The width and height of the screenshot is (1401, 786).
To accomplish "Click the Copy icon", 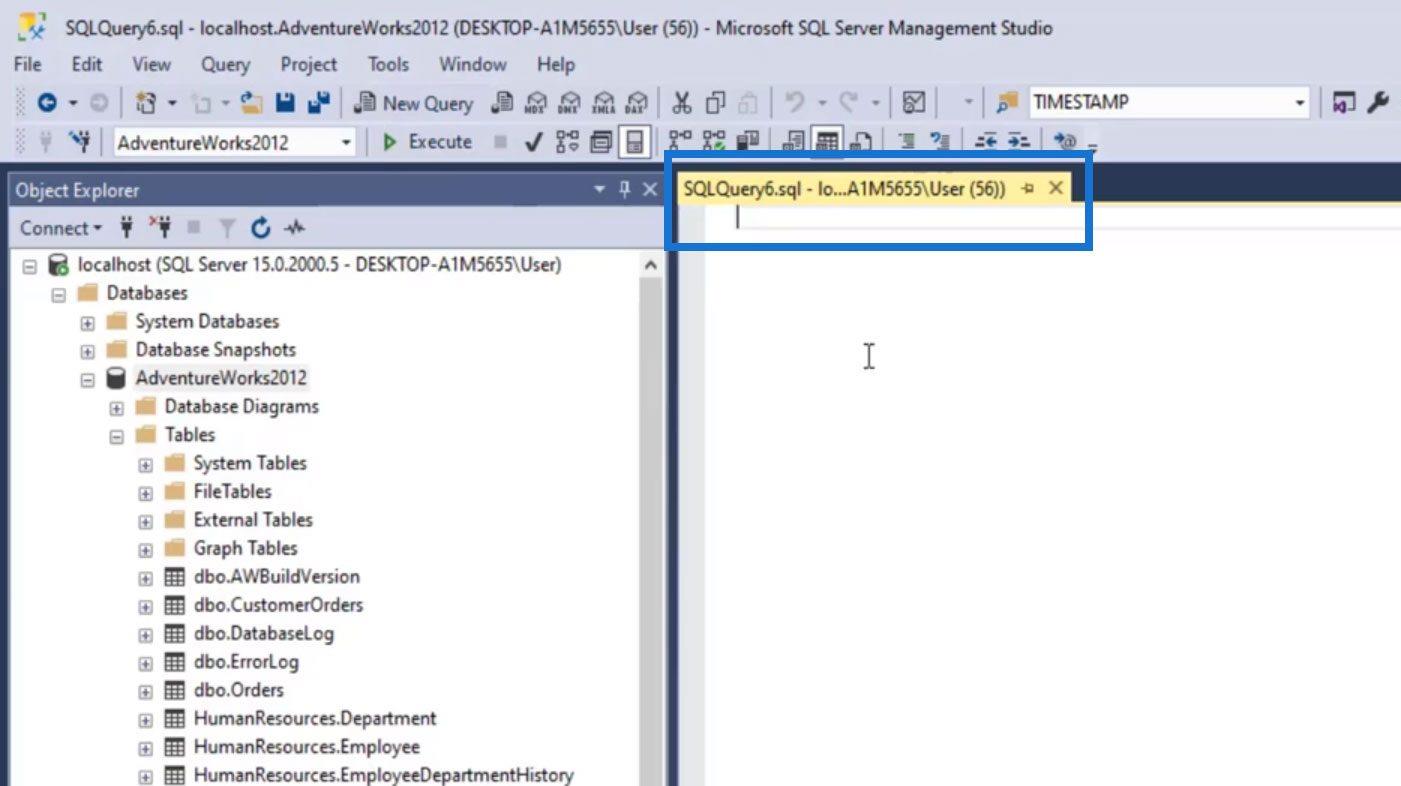I will [x=715, y=102].
